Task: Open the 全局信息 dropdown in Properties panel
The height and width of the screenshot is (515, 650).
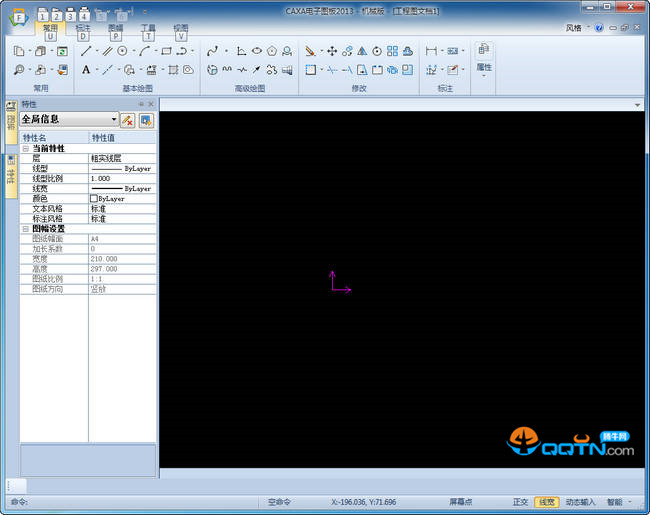Action: point(114,120)
